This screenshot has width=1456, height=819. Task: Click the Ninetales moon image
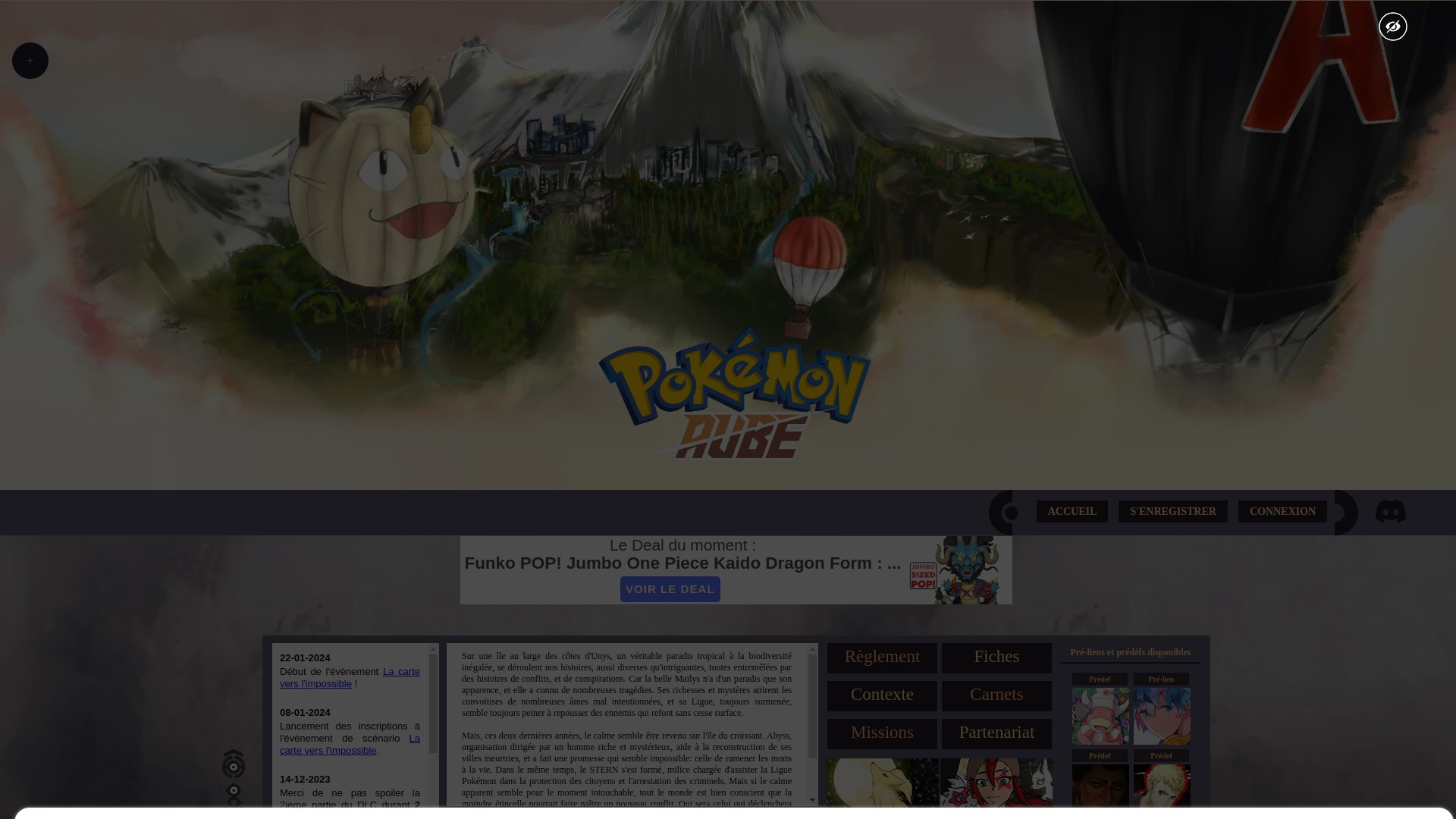(x=883, y=783)
